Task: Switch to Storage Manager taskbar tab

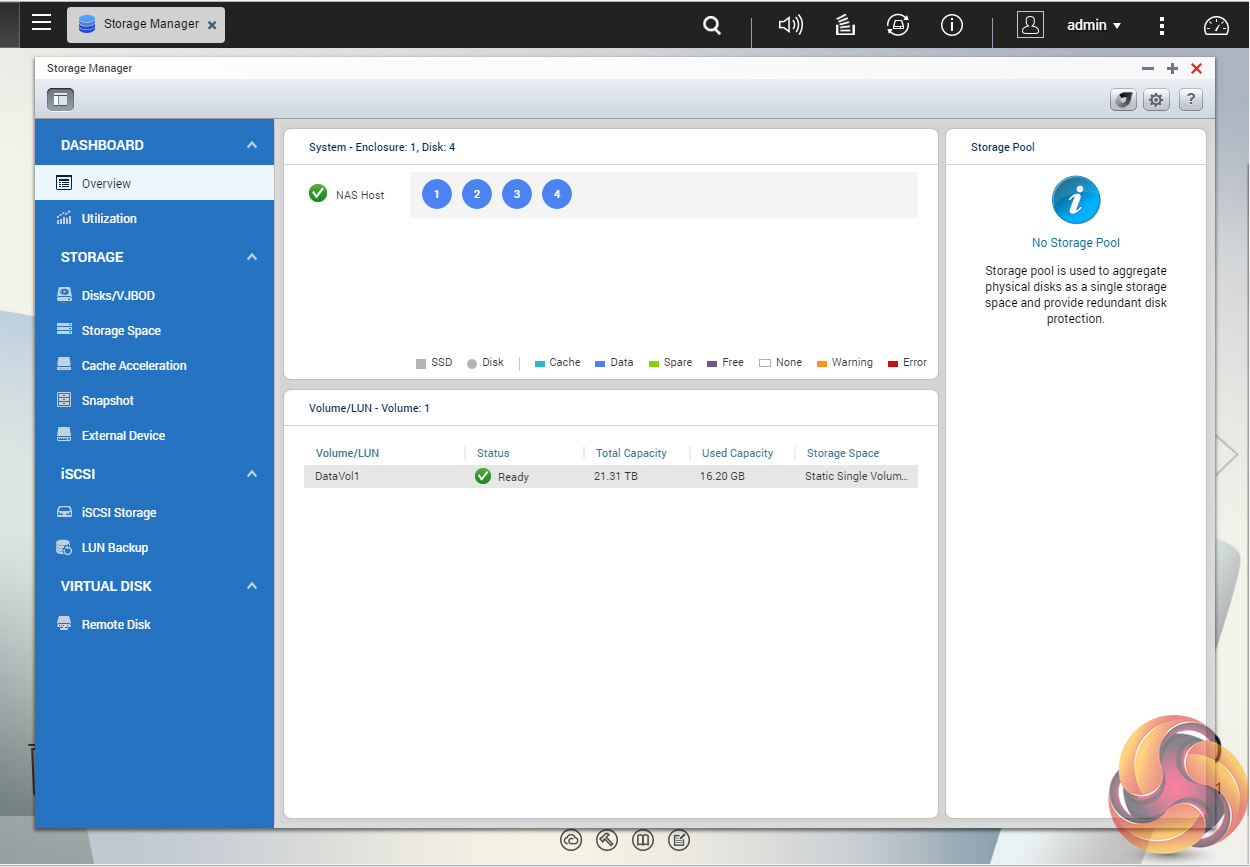Action: [x=146, y=24]
